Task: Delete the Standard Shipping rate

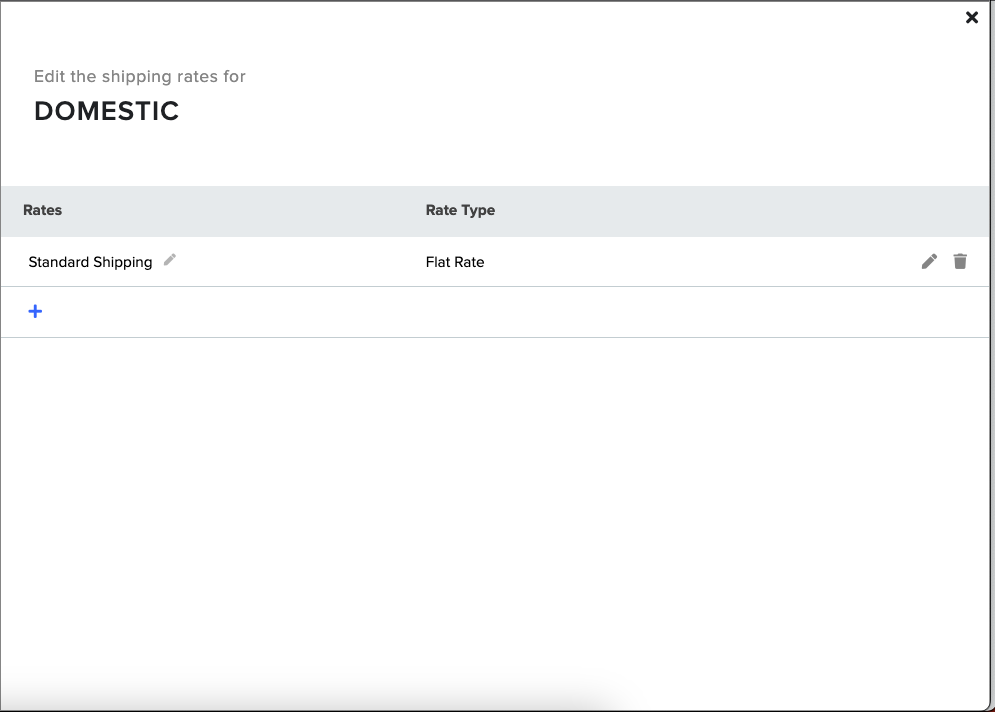Action: (x=960, y=261)
